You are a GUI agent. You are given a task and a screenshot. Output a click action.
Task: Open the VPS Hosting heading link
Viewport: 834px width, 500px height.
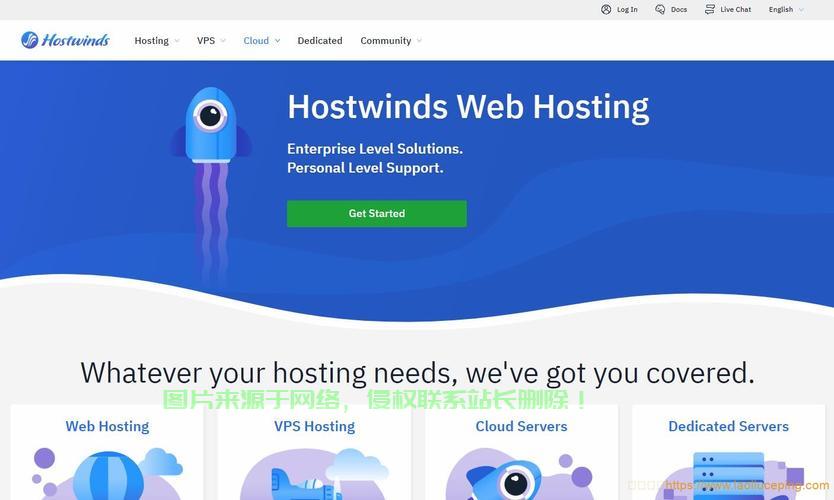tap(314, 426)
